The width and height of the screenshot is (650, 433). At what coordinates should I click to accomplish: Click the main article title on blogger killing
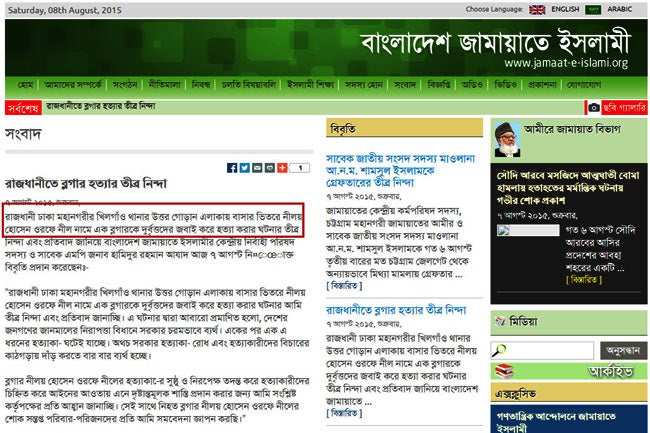tap(86, 184)
